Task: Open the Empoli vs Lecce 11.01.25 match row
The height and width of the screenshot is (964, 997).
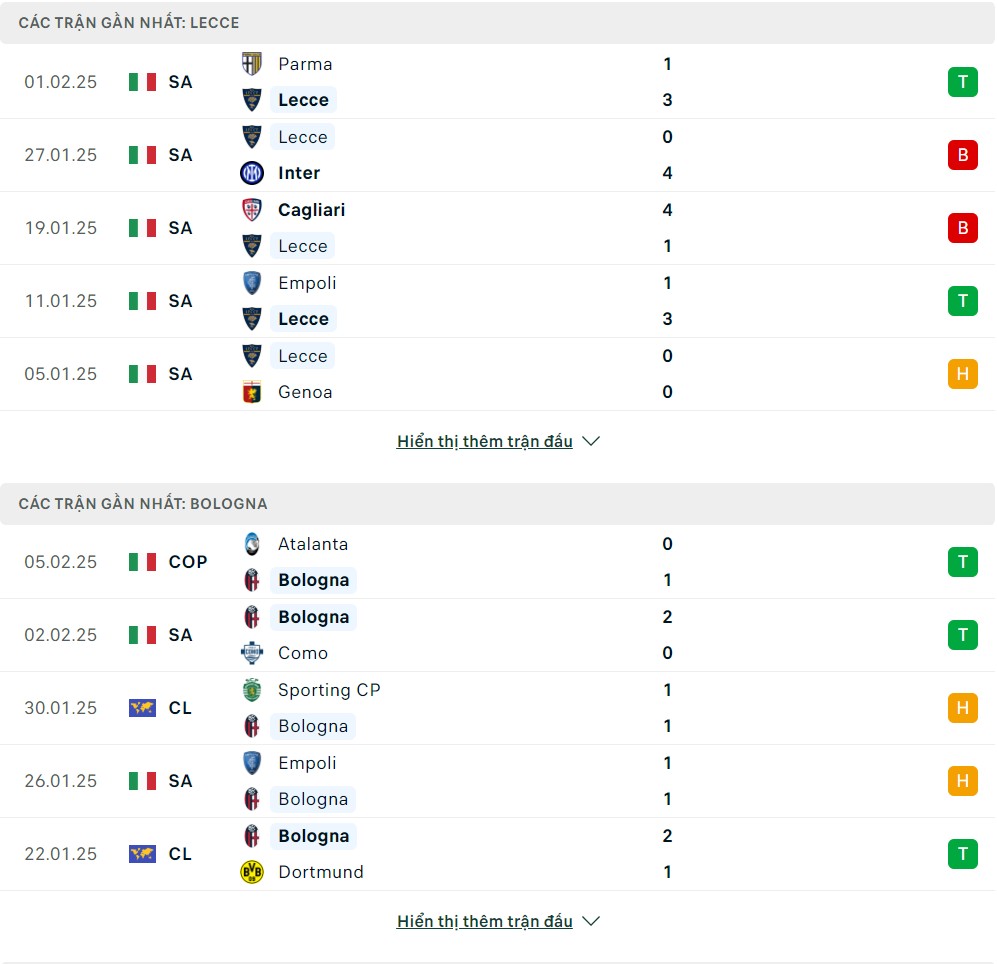Action: [x=498, y=301]
